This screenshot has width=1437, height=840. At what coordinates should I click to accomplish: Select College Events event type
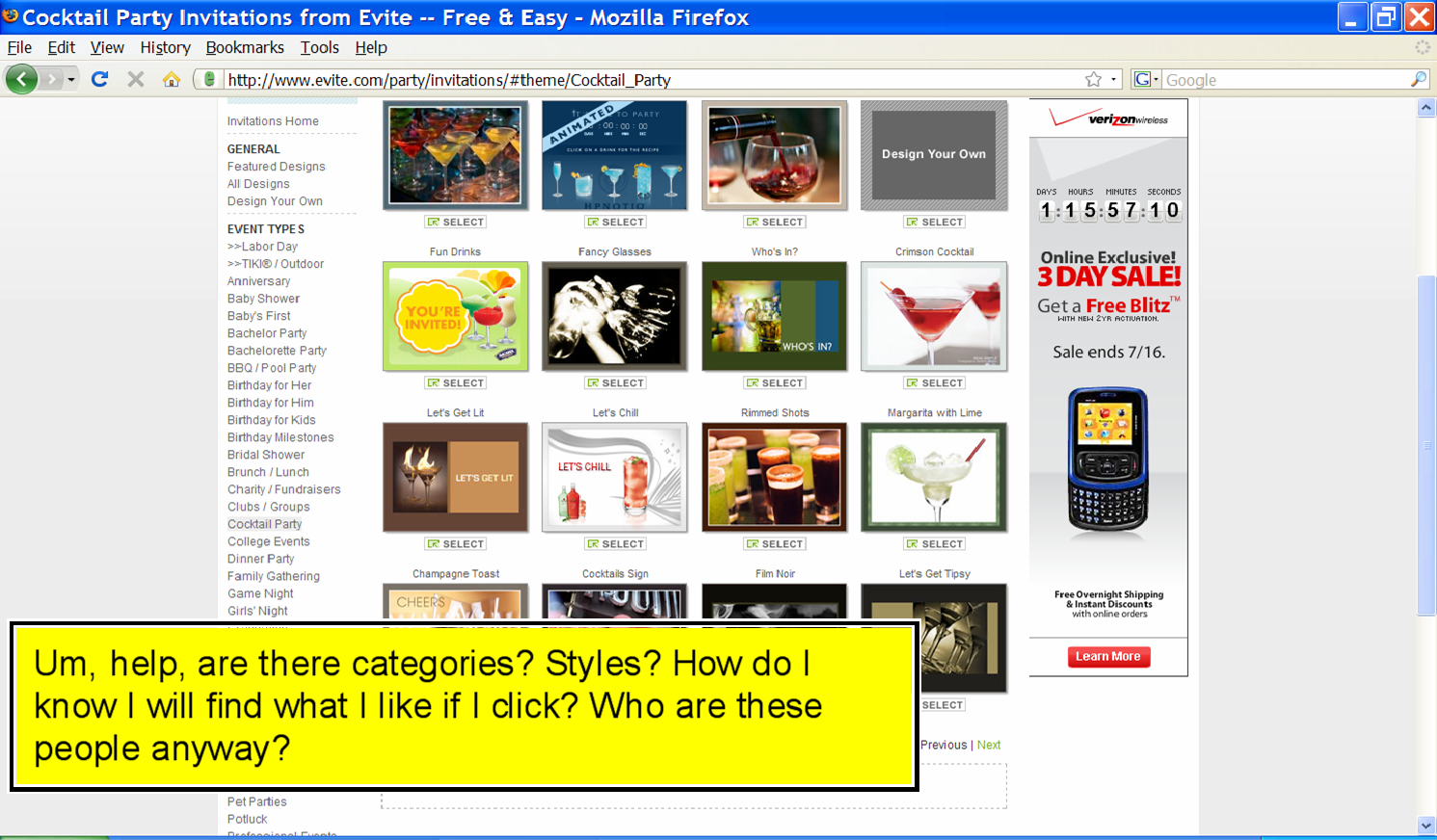pos(269,541)
